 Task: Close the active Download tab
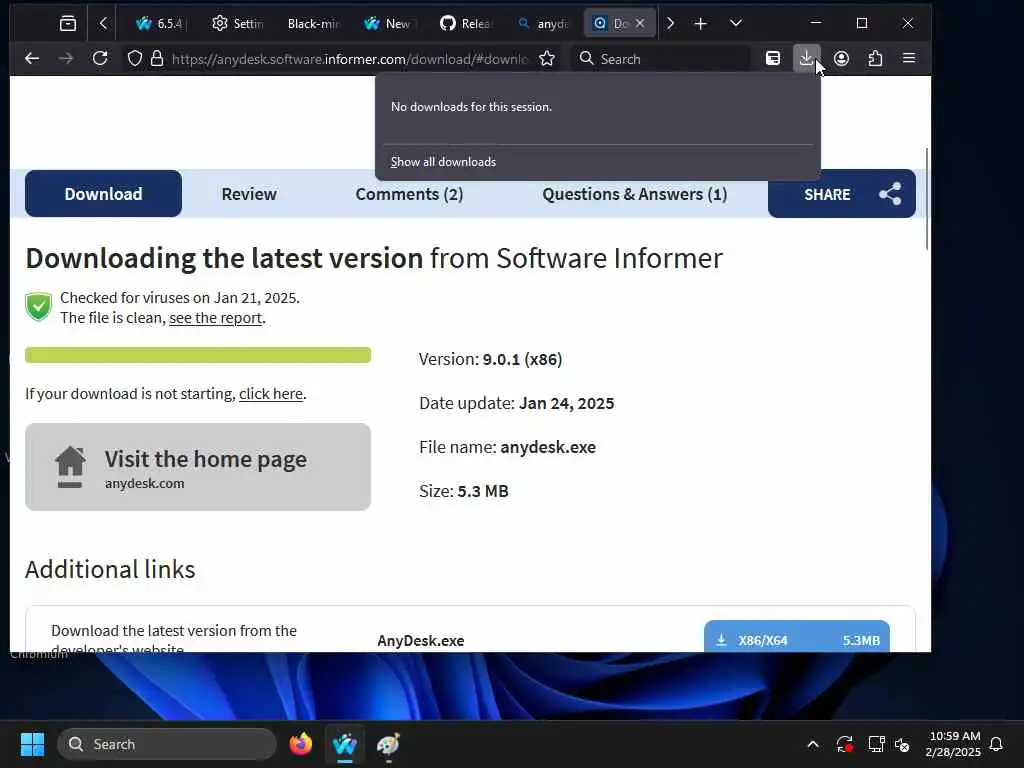640,24
